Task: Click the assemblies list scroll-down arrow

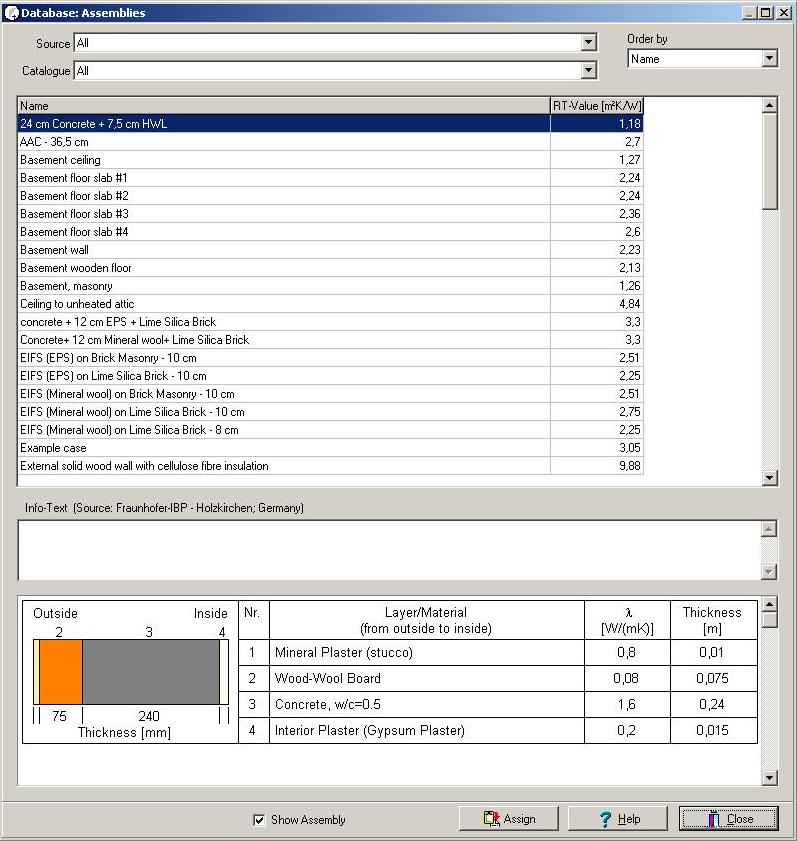Action: (x=770, y=477)
